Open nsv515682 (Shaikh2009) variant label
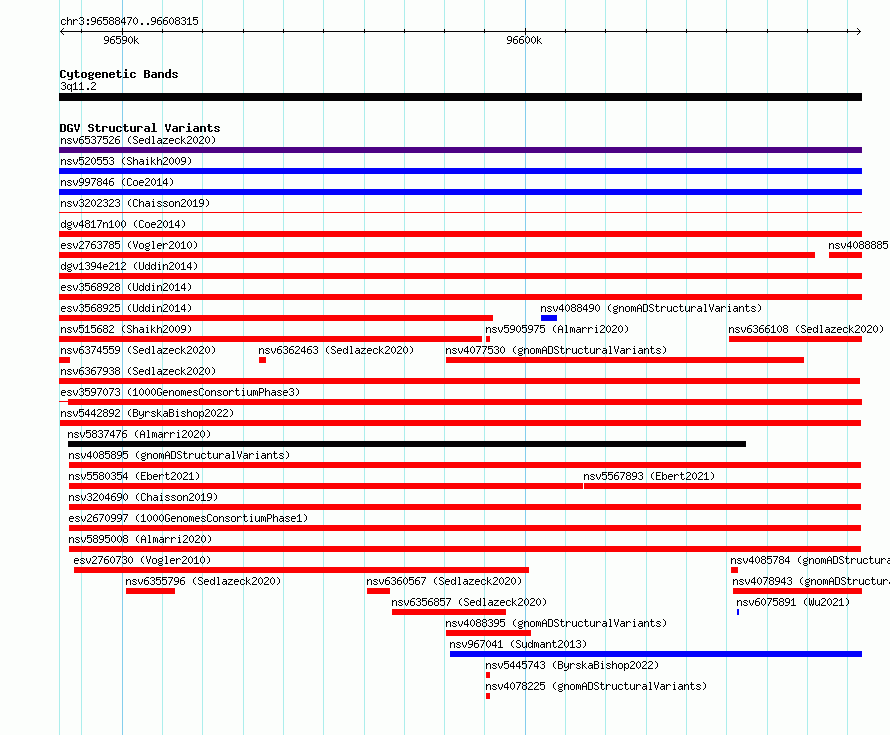Image resolution: width=890 pixels, height=735 pixels. coord(126,329)
